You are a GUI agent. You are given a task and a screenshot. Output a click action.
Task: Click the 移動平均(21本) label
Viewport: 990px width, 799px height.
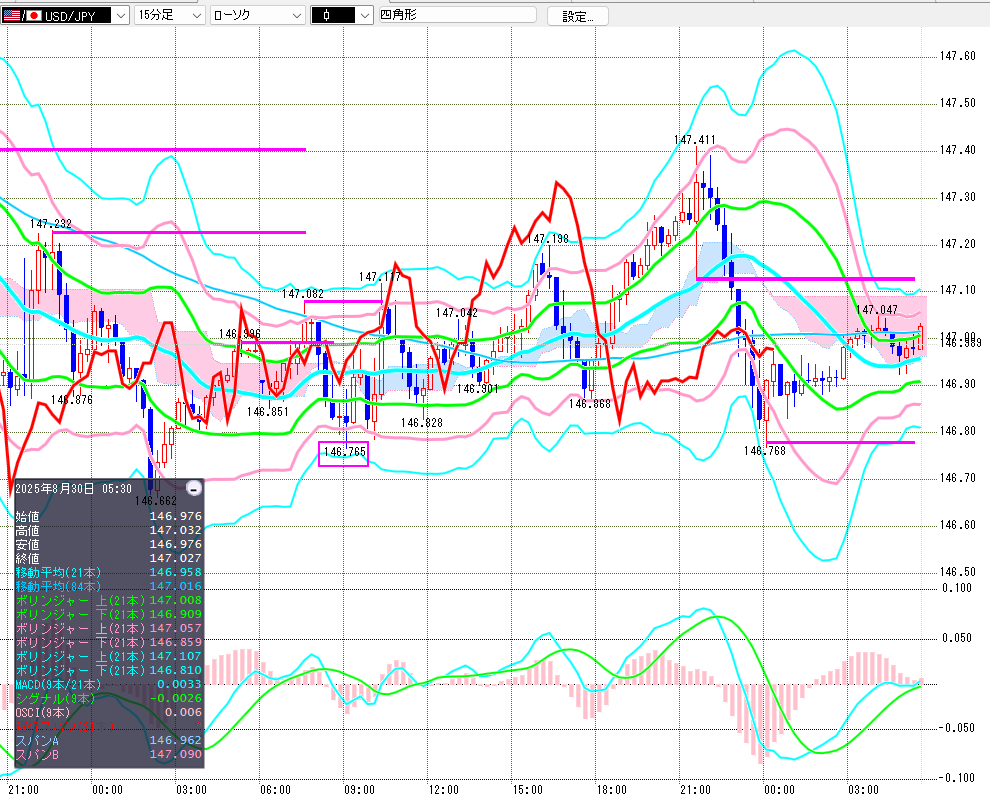[x=58, y=572]
